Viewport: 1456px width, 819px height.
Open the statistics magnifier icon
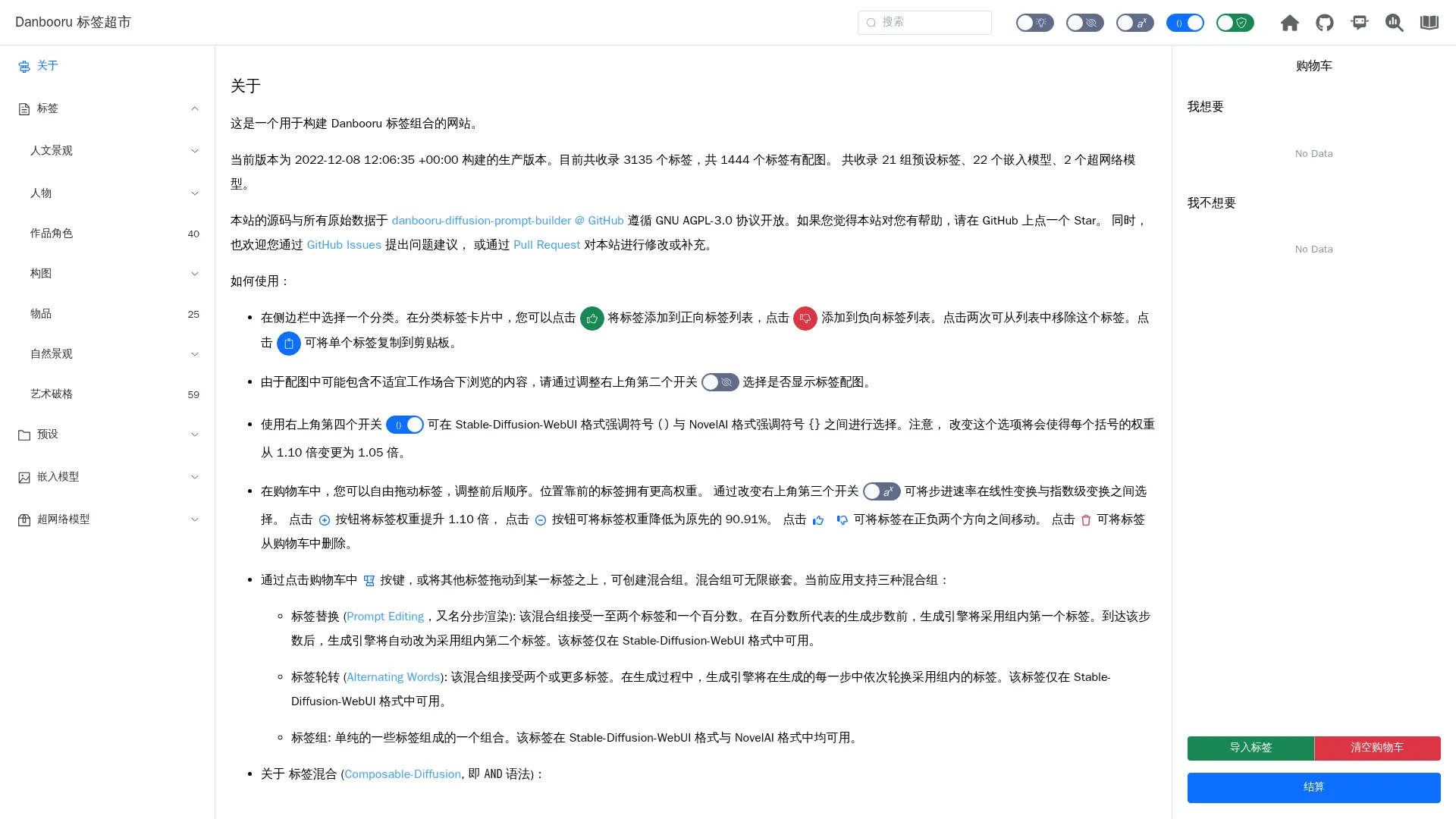[1395, 23]
